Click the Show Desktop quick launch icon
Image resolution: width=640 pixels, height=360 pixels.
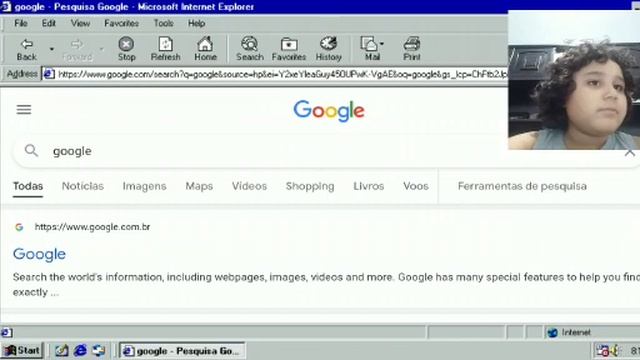[x=62, y=350]
